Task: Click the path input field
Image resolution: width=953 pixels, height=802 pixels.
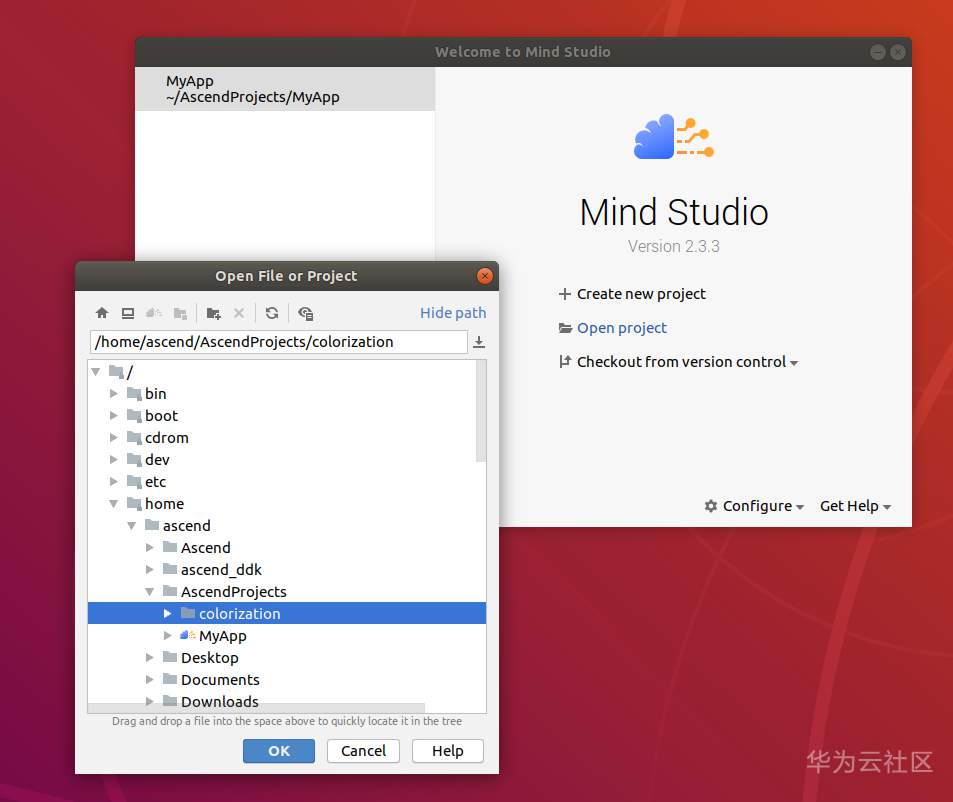Action: pyautogui.click(x=278, y=342)
